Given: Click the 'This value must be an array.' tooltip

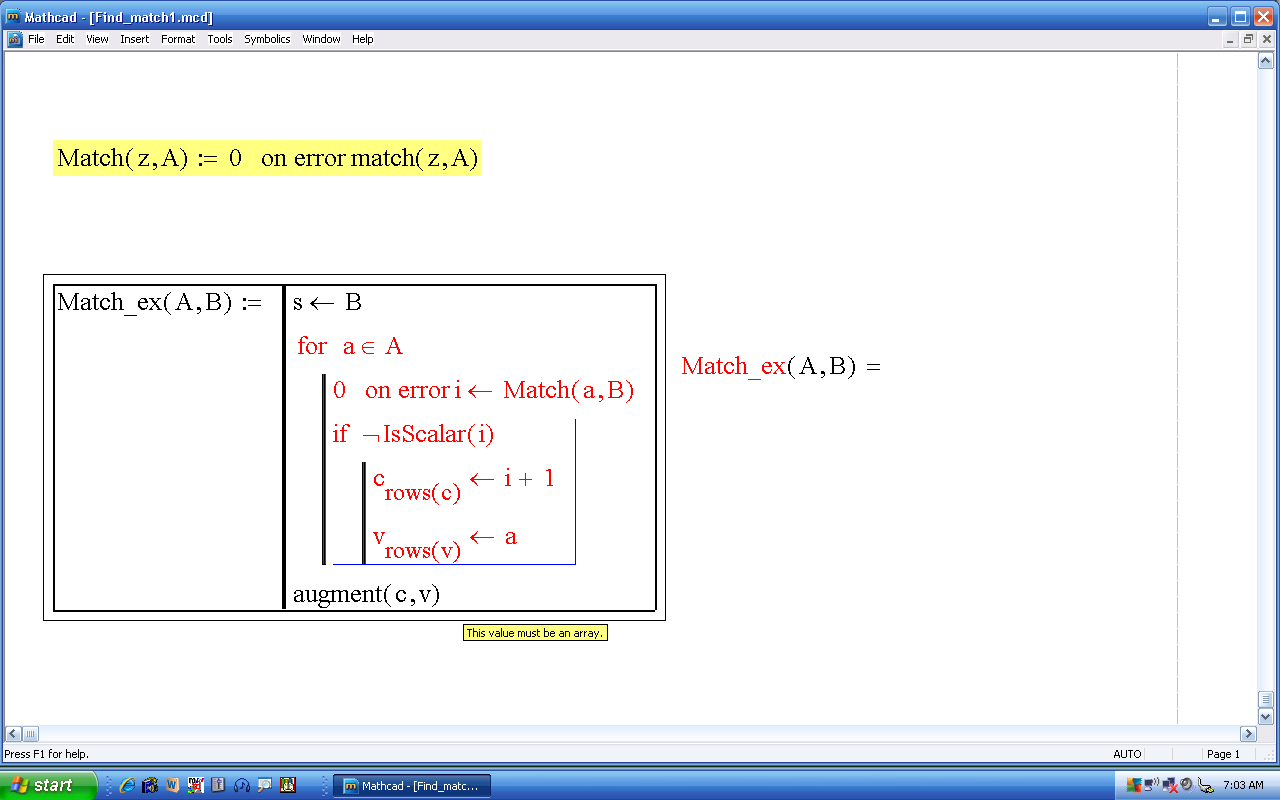Looking at the screenshot, I should click(x=535, y=633).
